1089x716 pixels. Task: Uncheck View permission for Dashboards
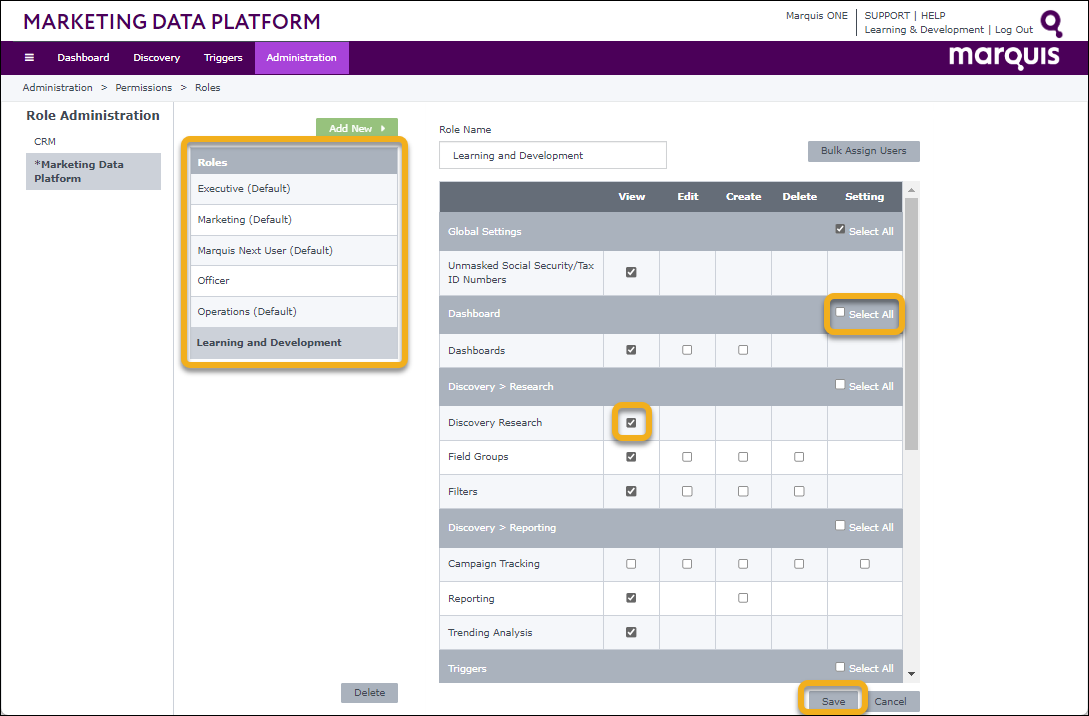coord(631,350)
